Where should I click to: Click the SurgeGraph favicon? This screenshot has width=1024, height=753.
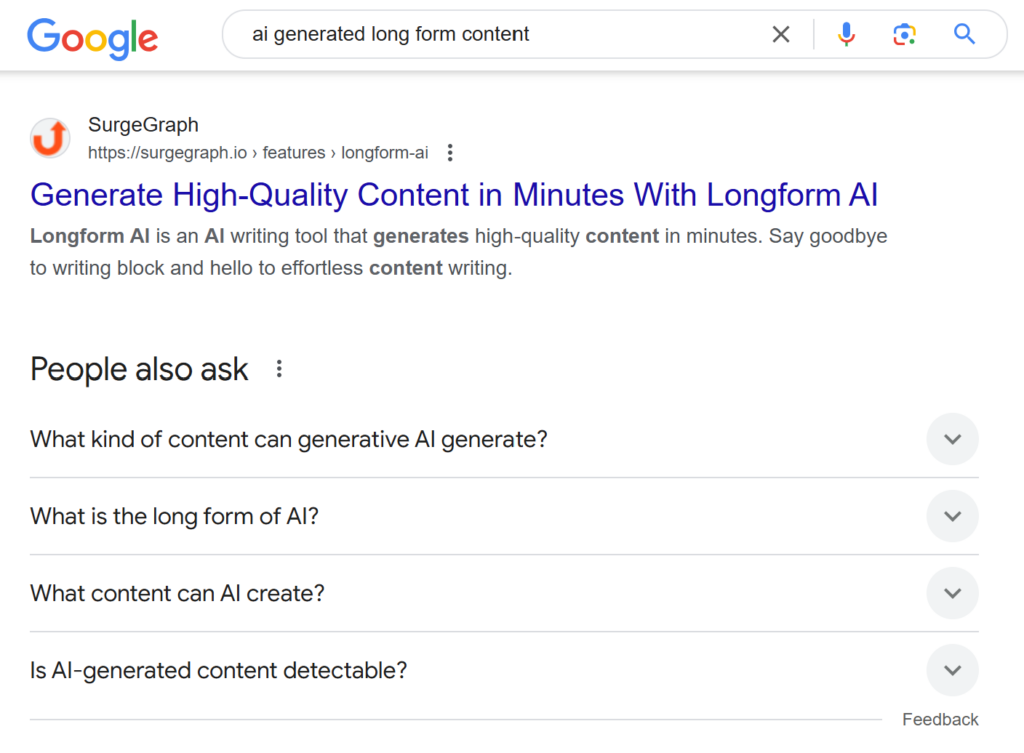[49, 138]
